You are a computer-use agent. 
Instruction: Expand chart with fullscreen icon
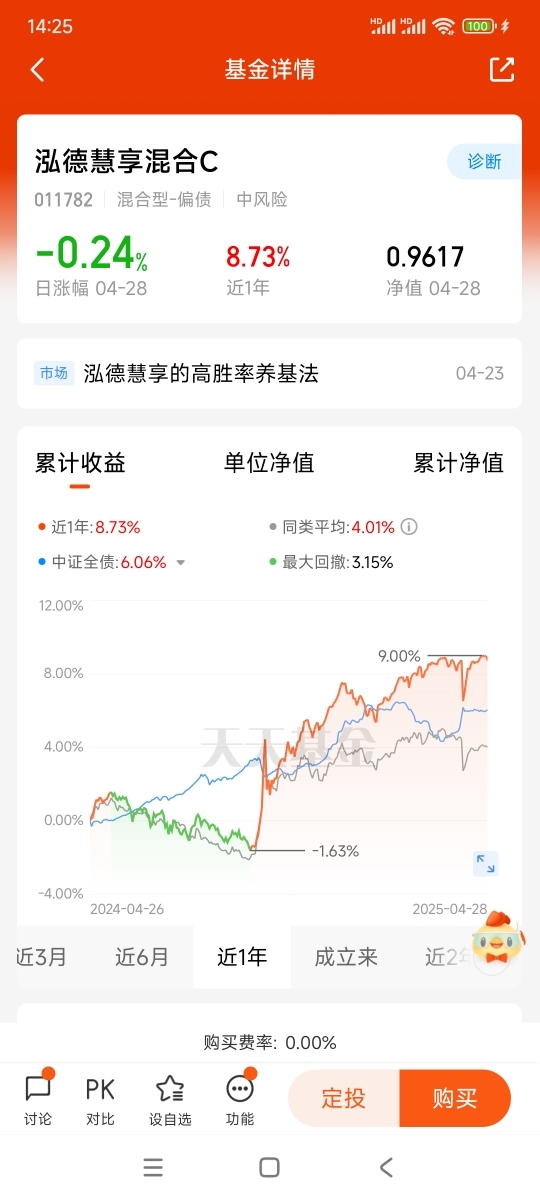(x=485, y=863)
